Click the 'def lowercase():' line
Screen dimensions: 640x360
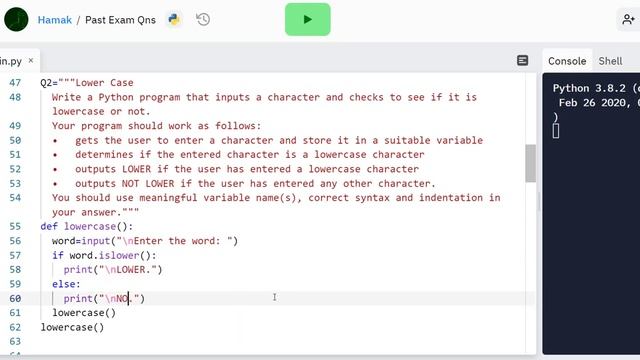point(87,227)
